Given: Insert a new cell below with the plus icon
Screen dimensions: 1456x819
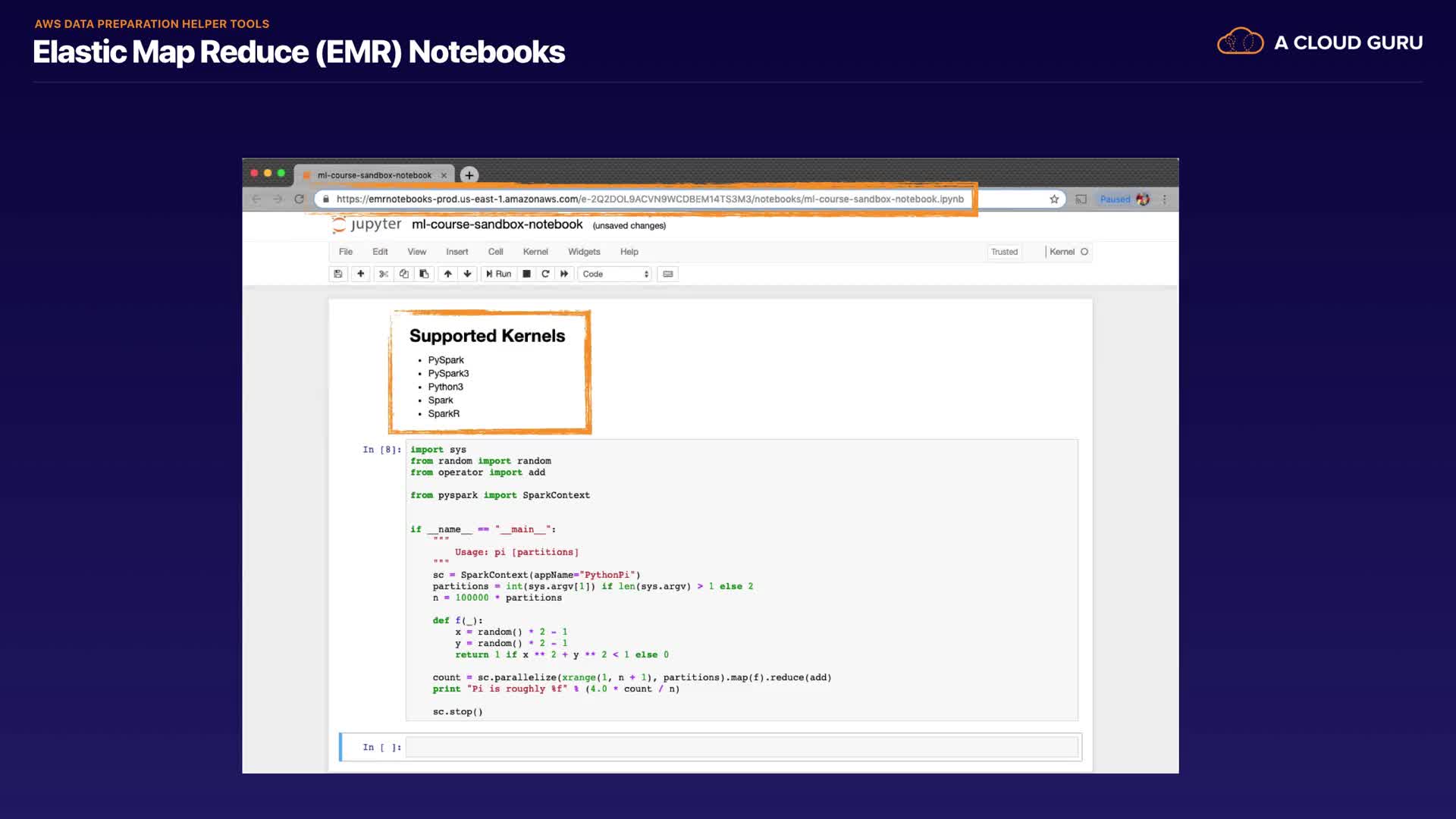Looking at the screenshot, I should point(361,274).
